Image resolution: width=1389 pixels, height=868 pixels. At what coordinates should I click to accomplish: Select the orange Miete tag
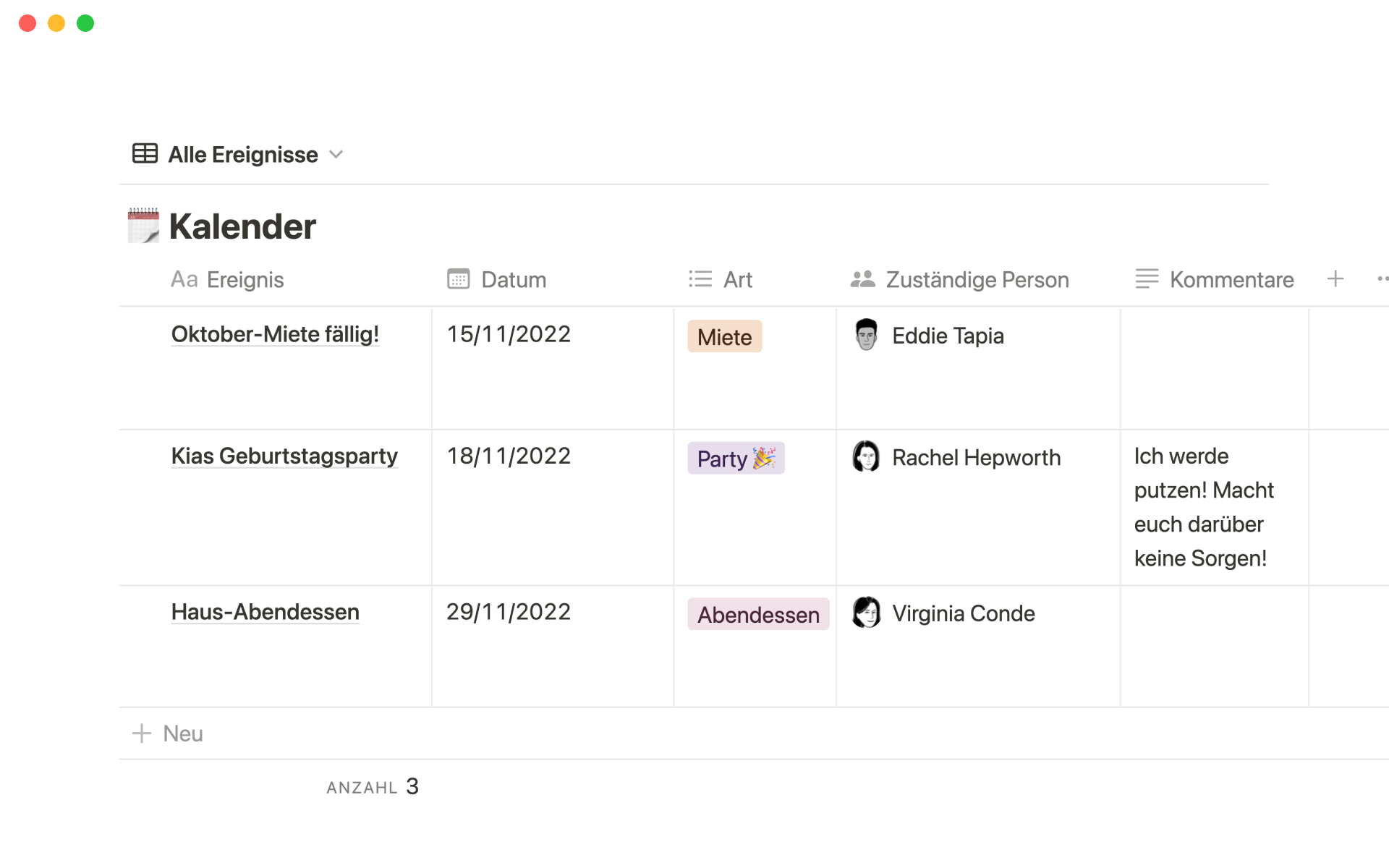pos(724,337)
